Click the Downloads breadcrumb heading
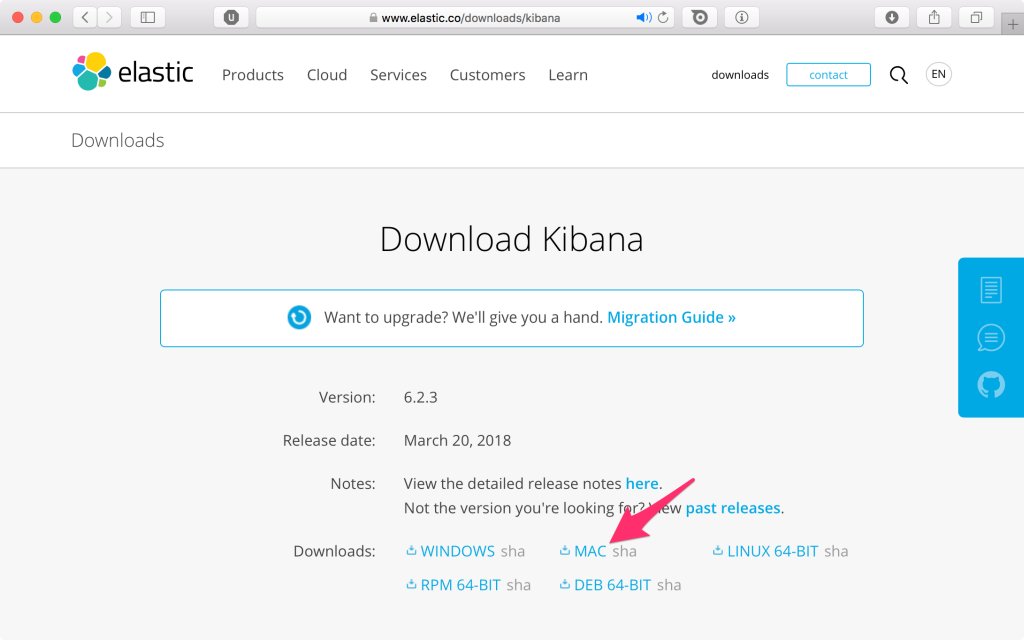This screenshot has width=1024, height=640. coord(118,140)
